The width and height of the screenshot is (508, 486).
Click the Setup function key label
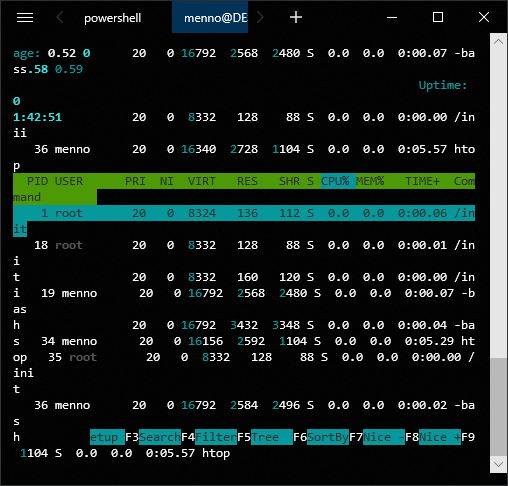[x=107, y=437]
